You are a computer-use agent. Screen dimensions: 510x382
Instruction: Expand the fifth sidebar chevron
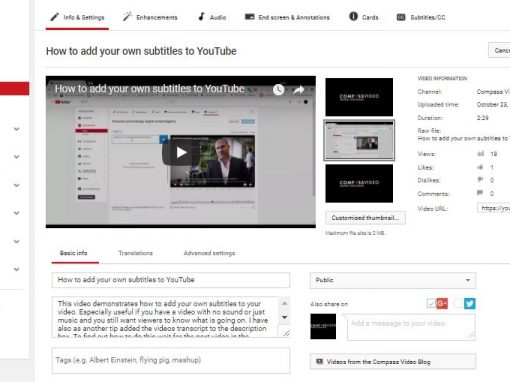point(17,242)
